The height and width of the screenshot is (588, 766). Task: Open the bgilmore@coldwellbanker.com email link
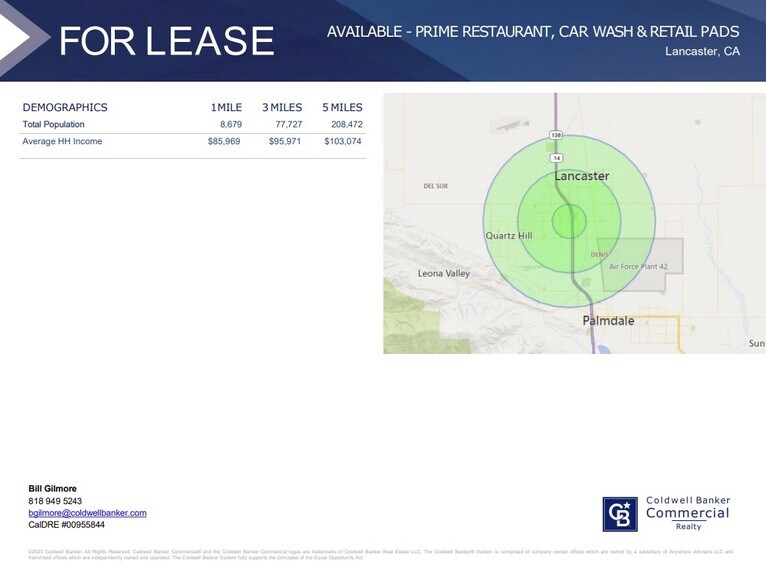(x=87, y=513)
